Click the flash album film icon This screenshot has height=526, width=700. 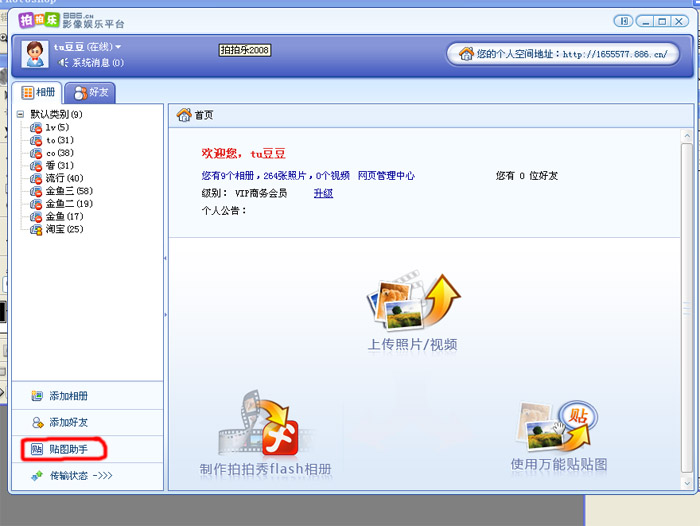[266, 422]
